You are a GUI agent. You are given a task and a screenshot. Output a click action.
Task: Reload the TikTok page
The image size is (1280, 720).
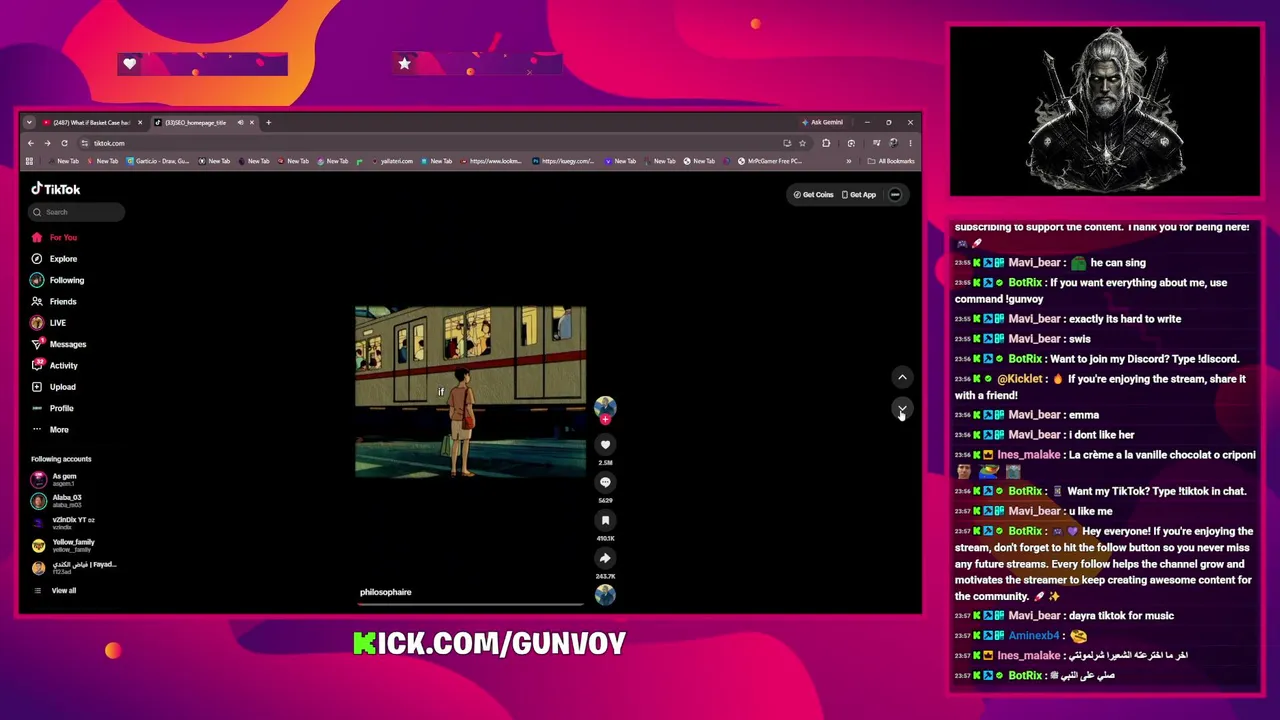64,143
